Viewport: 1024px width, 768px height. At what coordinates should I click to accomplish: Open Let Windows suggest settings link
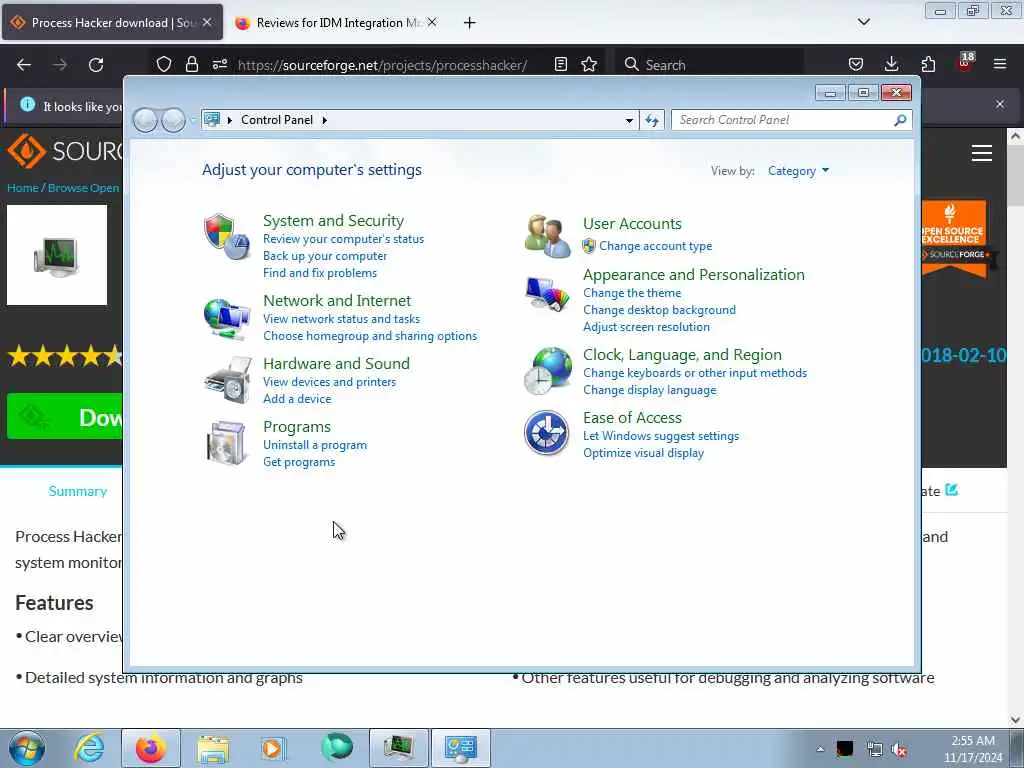[x=660, y=436]
